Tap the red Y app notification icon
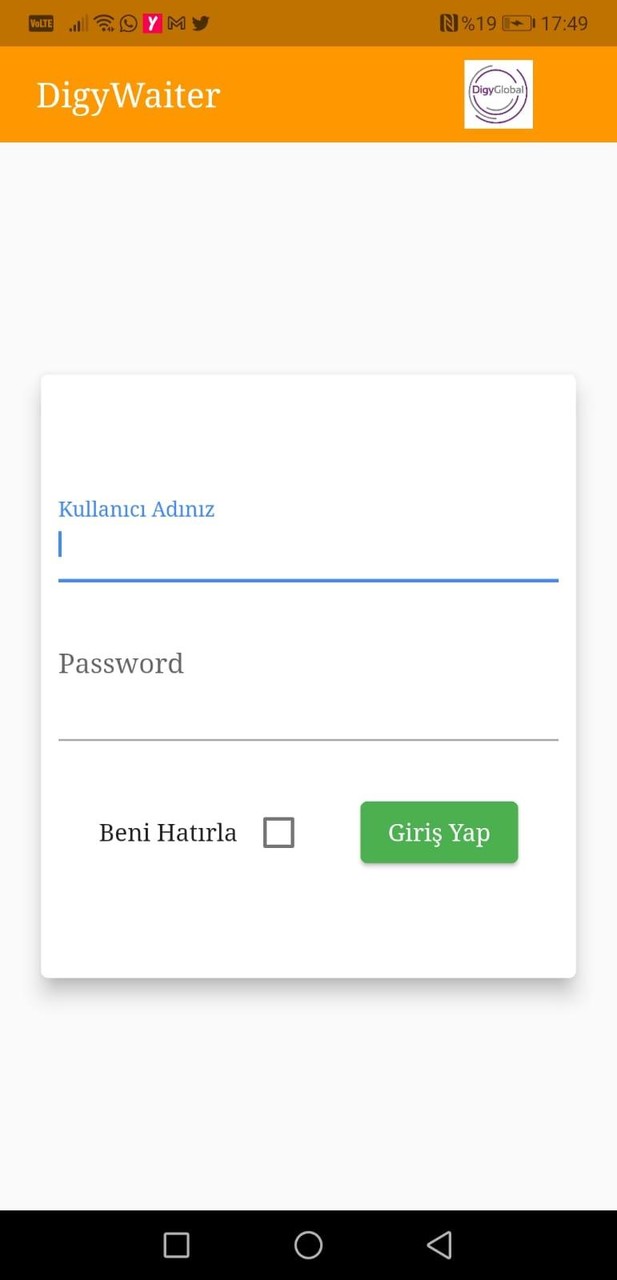 tap(152, 23)
